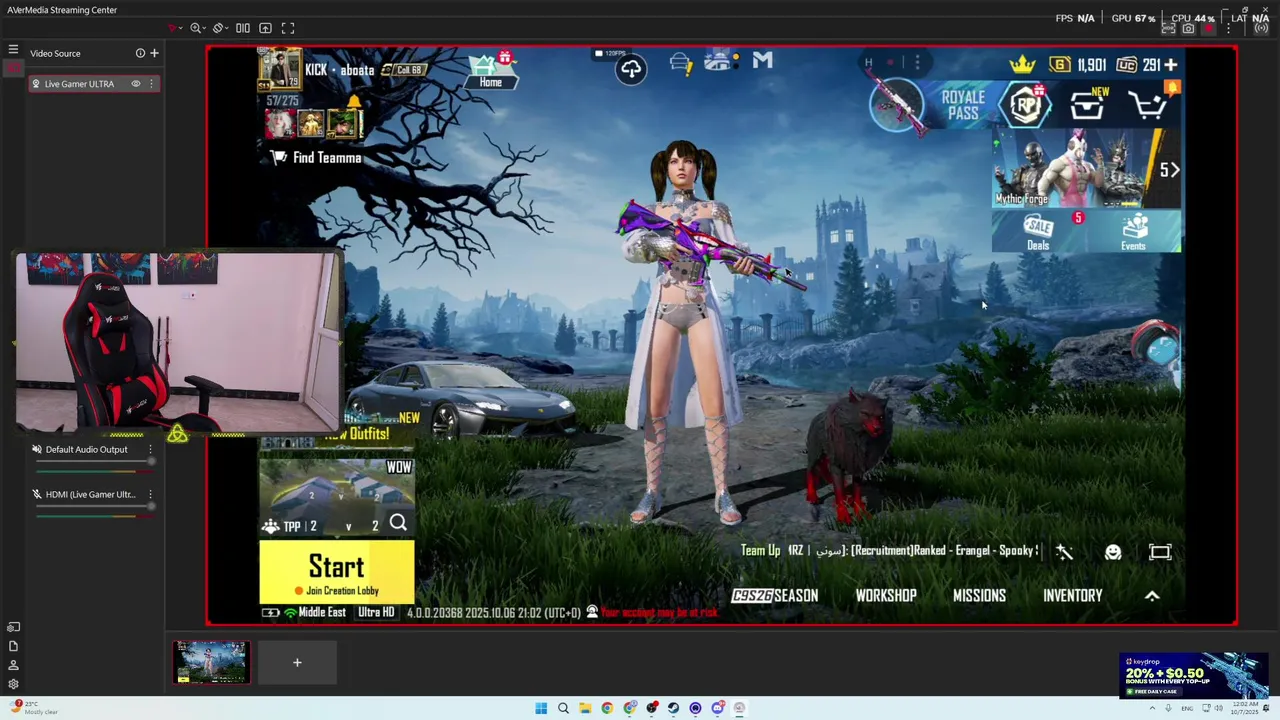
Task: Unmute HDMI Live Gamer Ultra audio
Action: [36, 494]
